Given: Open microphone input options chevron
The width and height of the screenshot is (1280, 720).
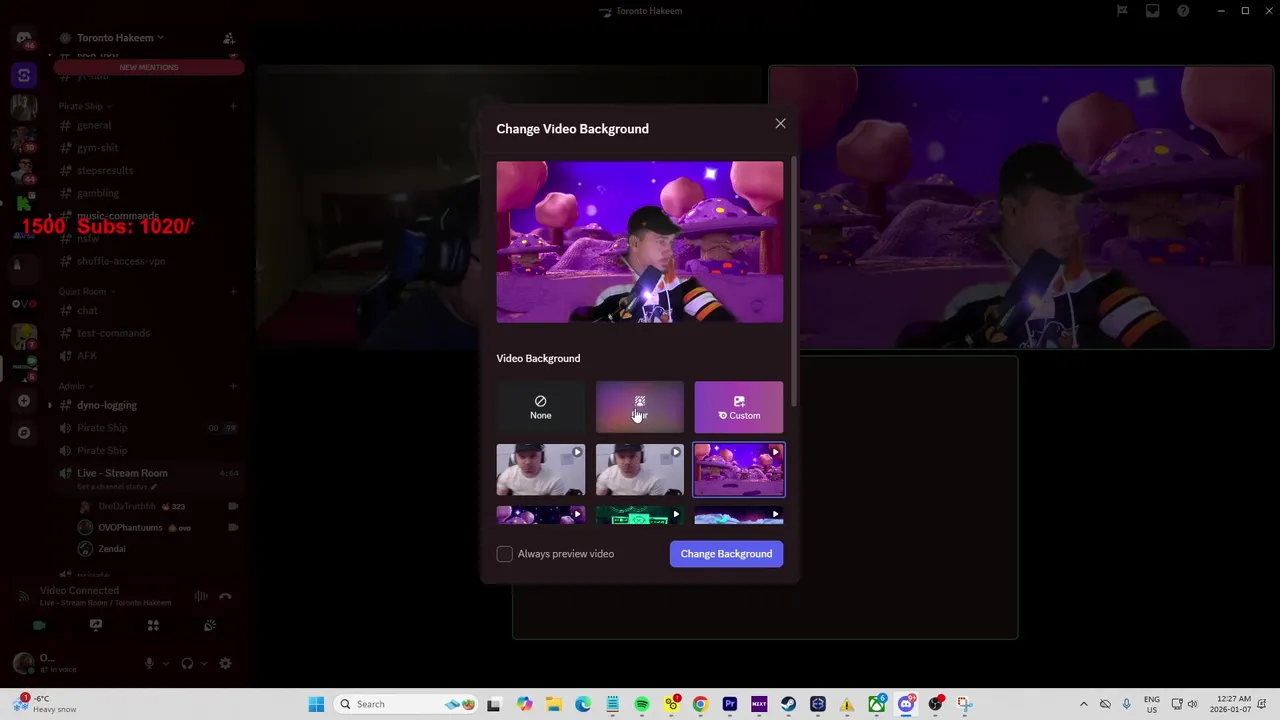Looking at the screenshot, I should click(x=165, y=663).
